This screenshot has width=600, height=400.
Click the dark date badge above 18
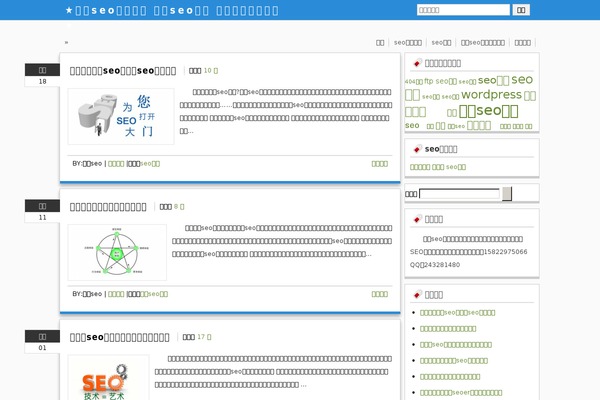42,70
